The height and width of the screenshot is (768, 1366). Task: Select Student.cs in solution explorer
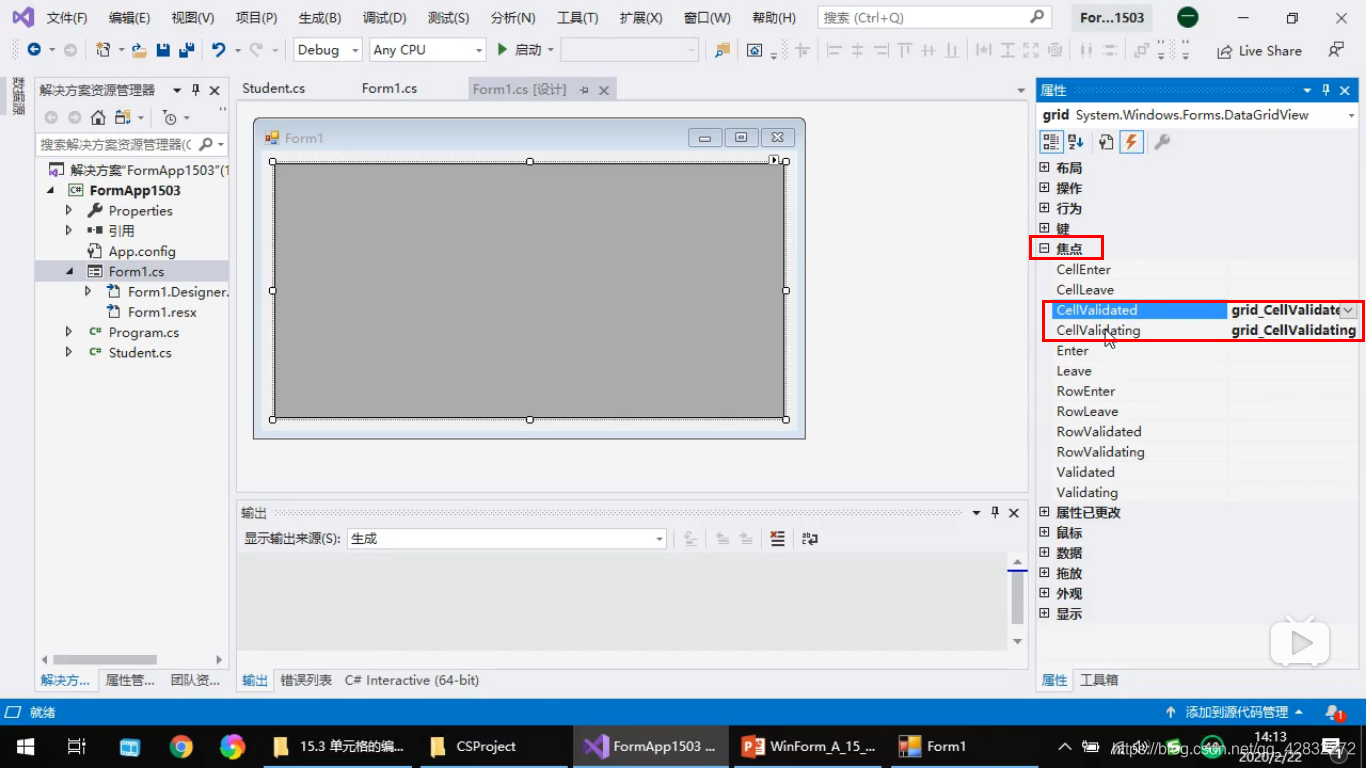(x=140, y=352)
